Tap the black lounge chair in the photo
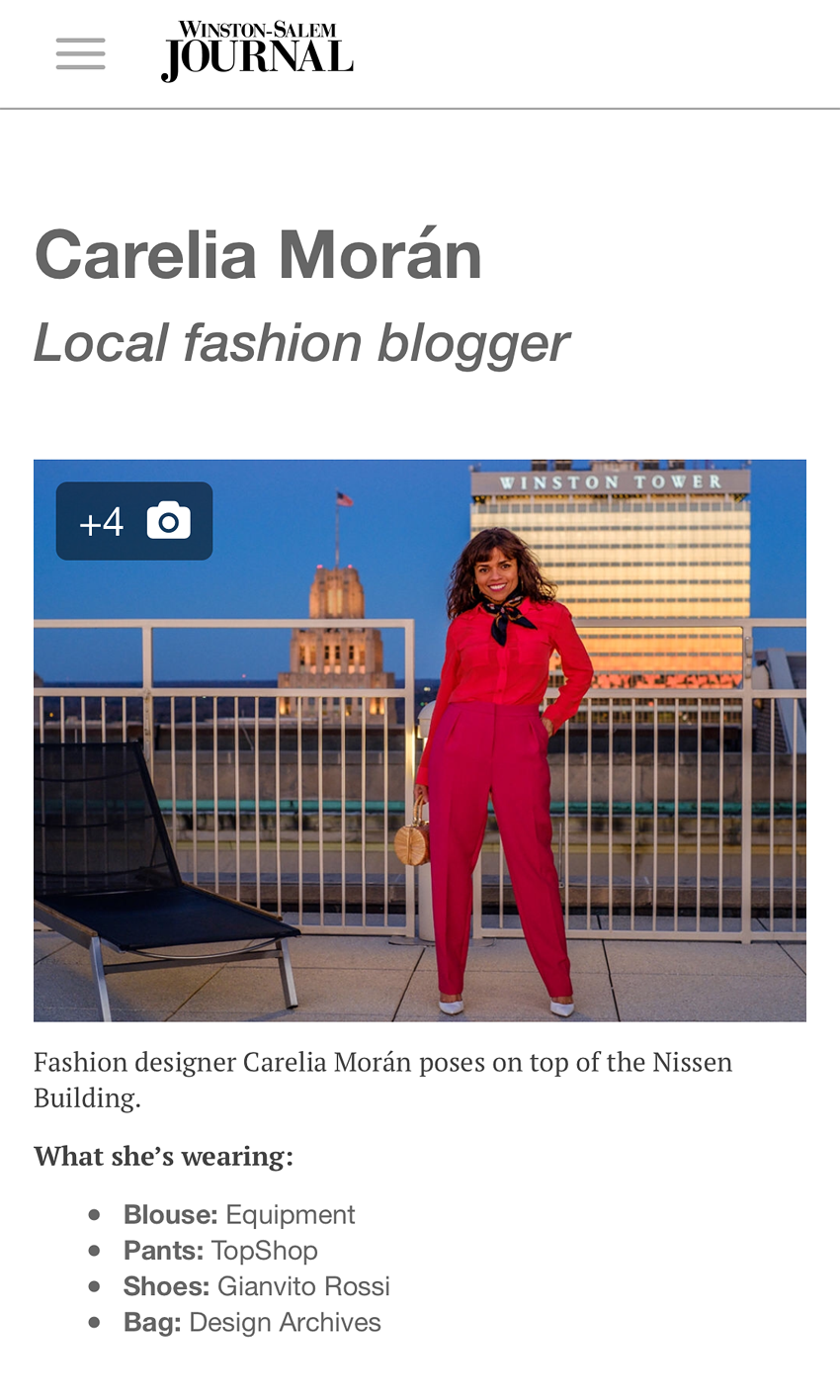840x1400 pixels. (x=158, y=870)
